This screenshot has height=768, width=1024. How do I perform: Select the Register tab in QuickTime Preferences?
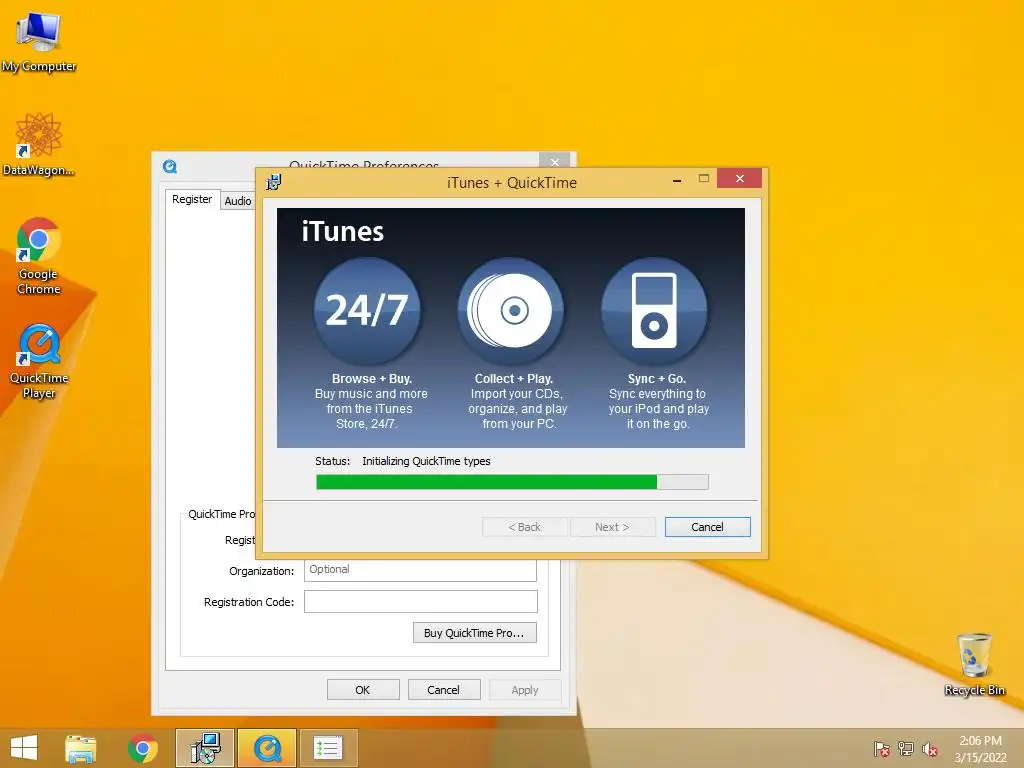(x=192, y=199)
